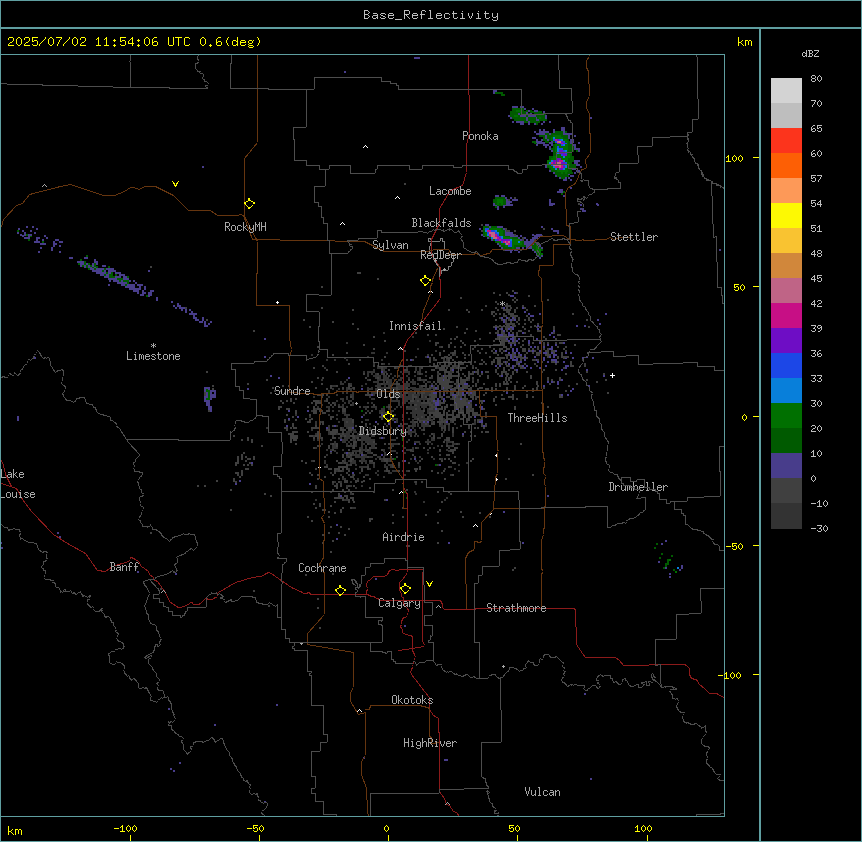The width and height of the screenshot is (862, 842).
Task: Click the Stettler city label
Action: pos(634,237)
